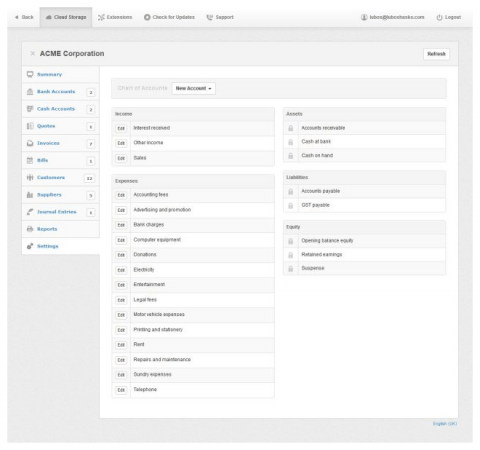Click the Invoices icon in sidebar
Screen dimensions: 480x450
(x=30, y=143)
